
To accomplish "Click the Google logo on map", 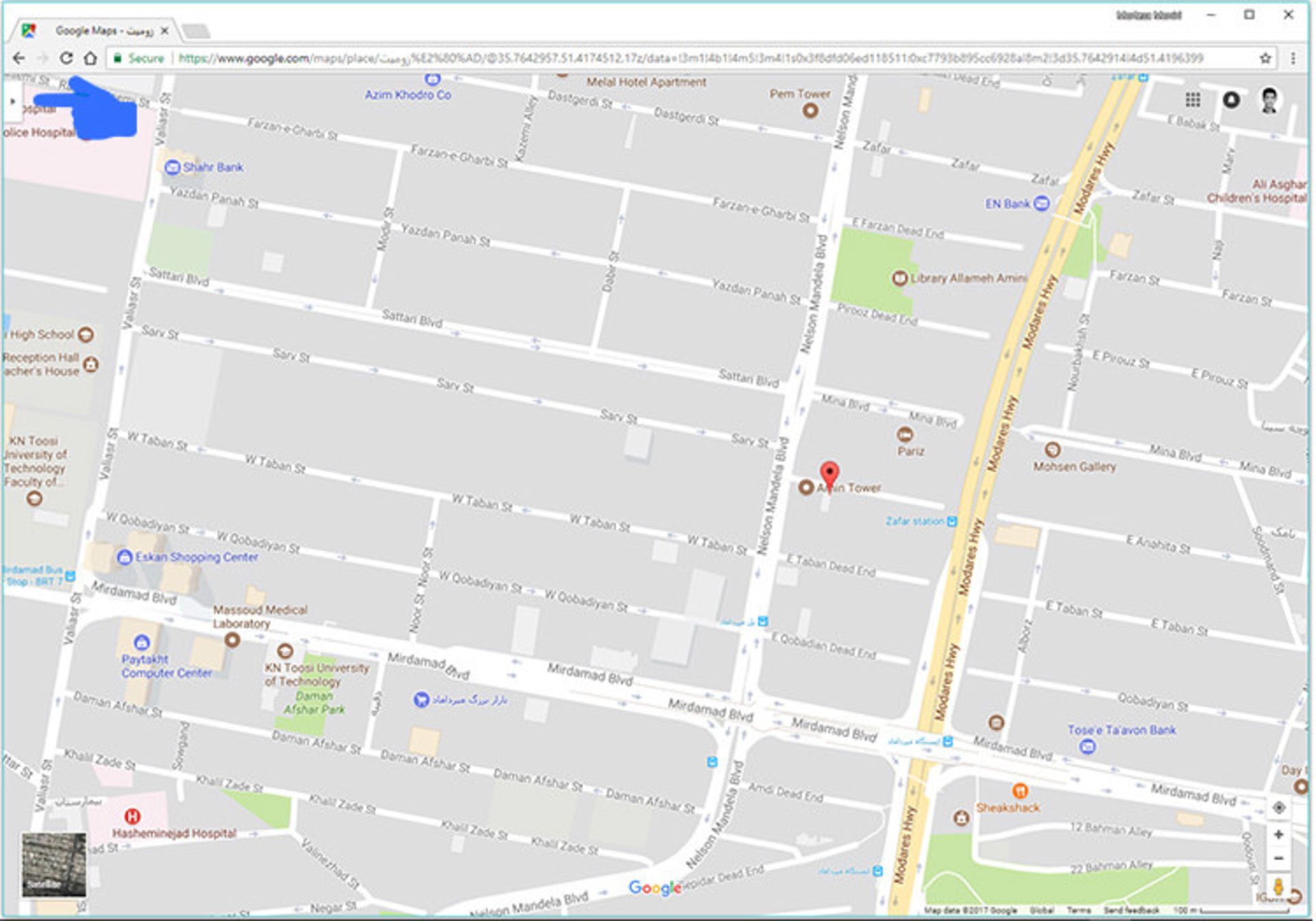I will tap(655, 887).
